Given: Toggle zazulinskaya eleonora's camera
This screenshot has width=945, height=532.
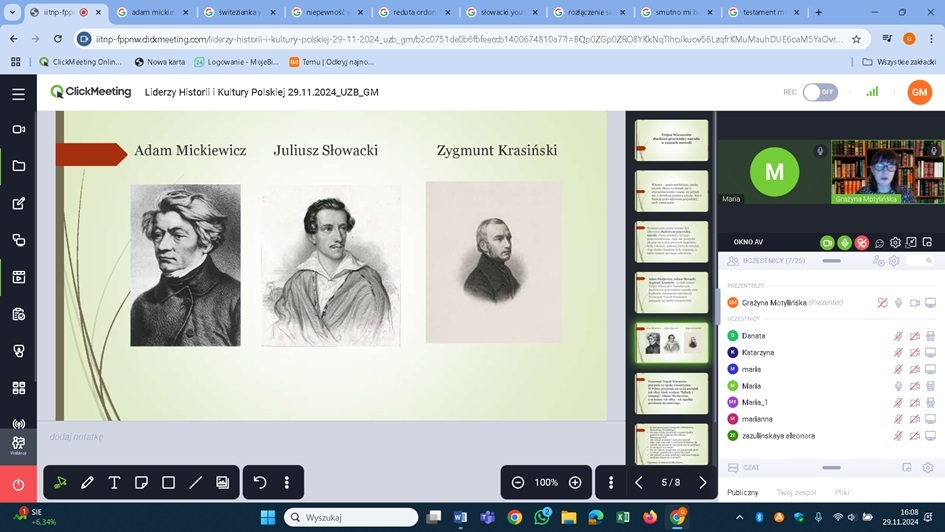Looking at the screenshot, I should 914,436.
